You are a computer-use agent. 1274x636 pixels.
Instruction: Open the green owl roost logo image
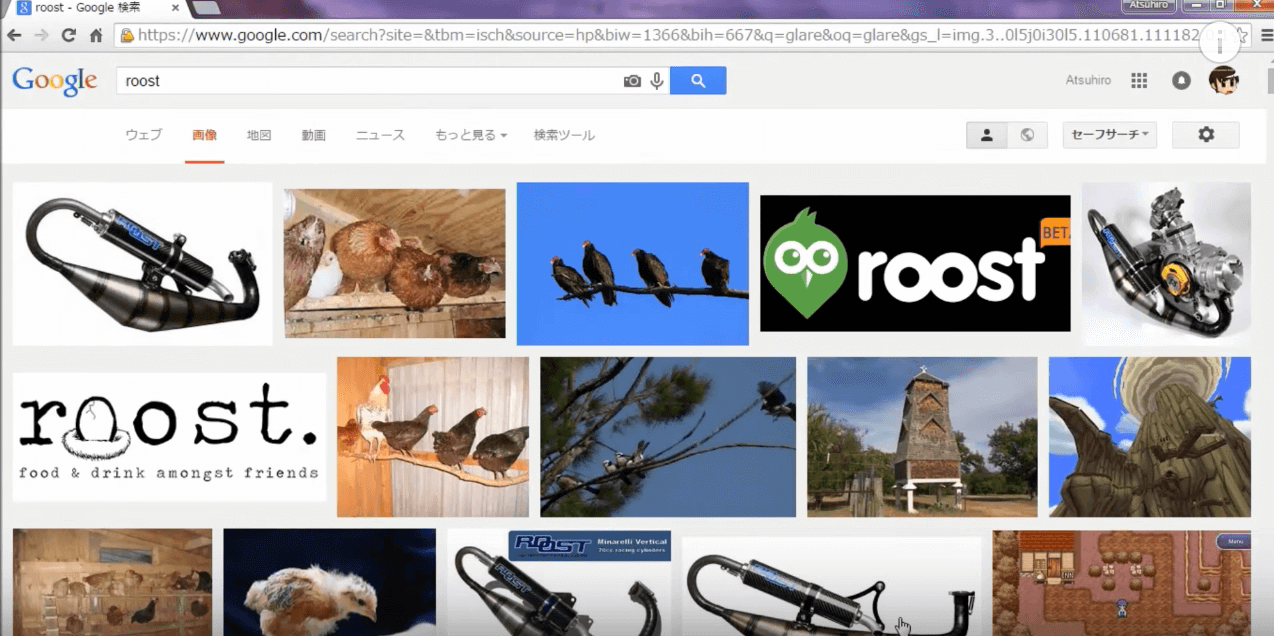914,263
